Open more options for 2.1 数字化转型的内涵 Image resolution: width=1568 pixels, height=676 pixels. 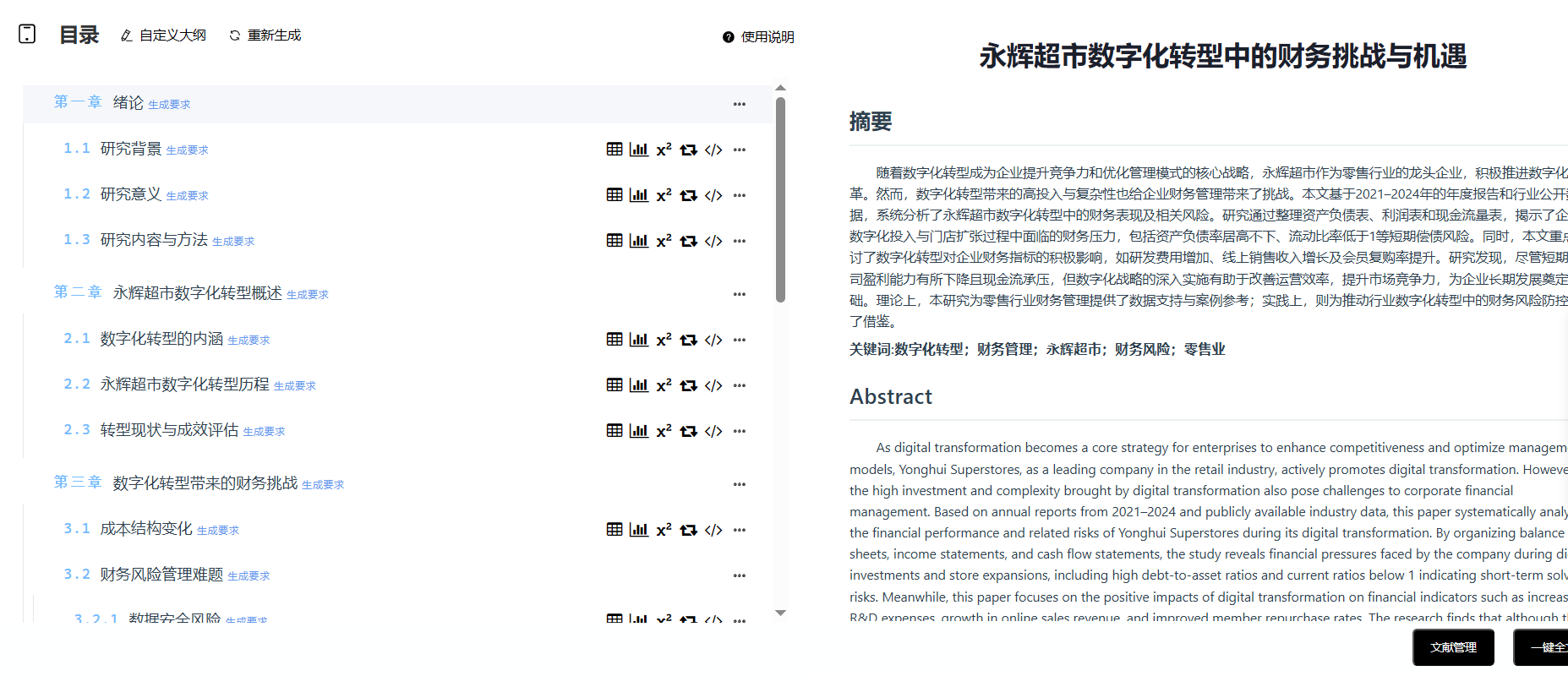740,340
